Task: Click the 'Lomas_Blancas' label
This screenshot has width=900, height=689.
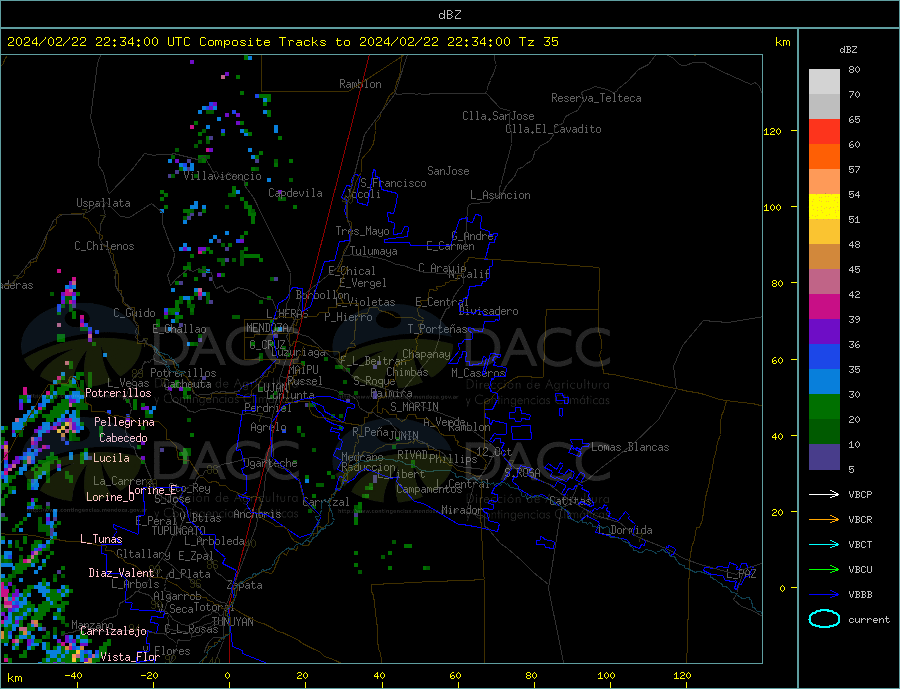Action: coord(630,447)
